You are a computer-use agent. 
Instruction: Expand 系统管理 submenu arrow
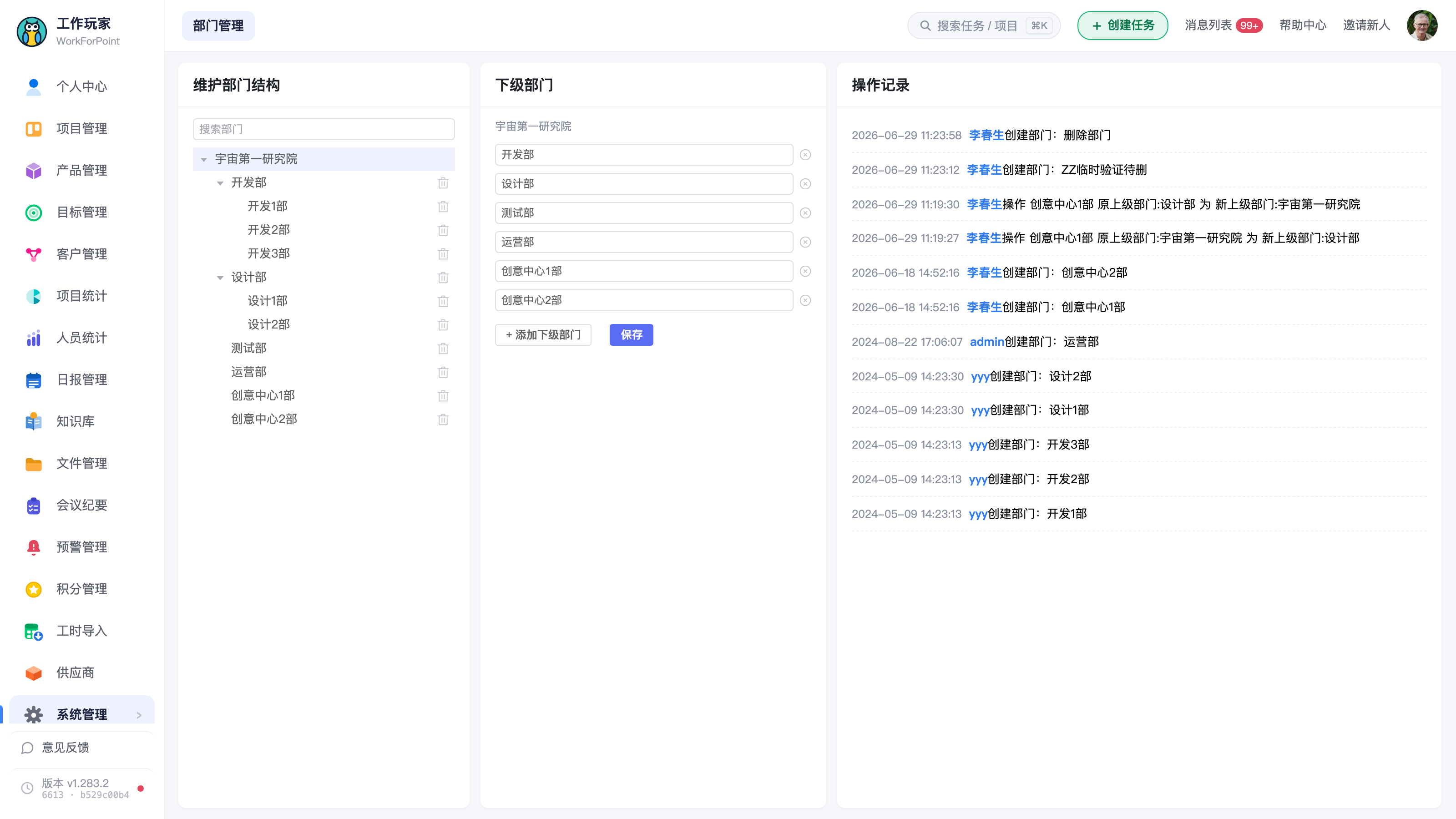pyautogui.click(x=139, y=715)
